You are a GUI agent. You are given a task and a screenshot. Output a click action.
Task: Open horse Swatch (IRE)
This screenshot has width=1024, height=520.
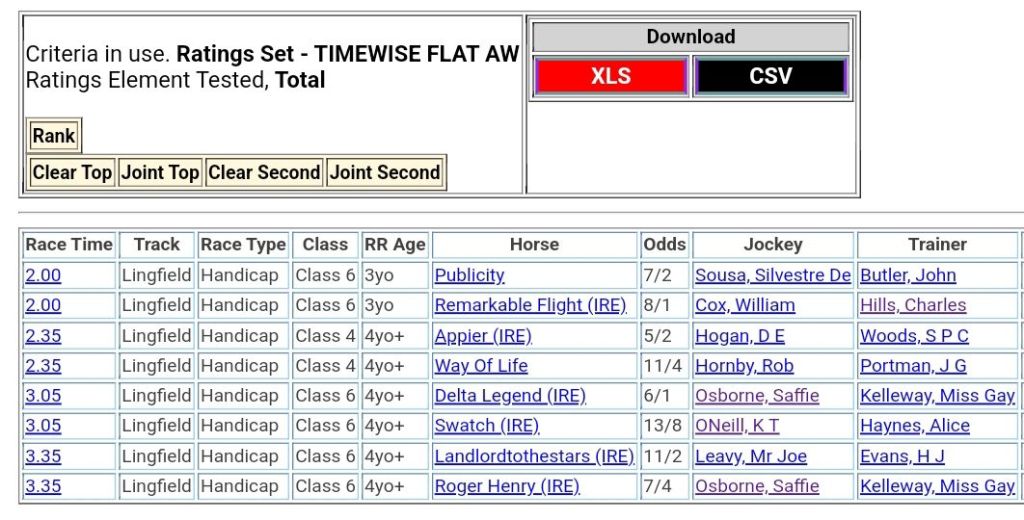coord(486,426)
